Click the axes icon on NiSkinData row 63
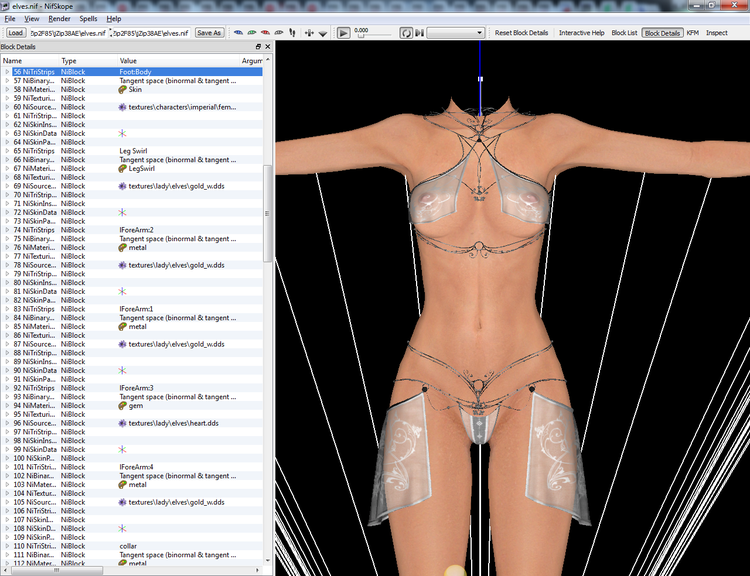 pos(123,133)
